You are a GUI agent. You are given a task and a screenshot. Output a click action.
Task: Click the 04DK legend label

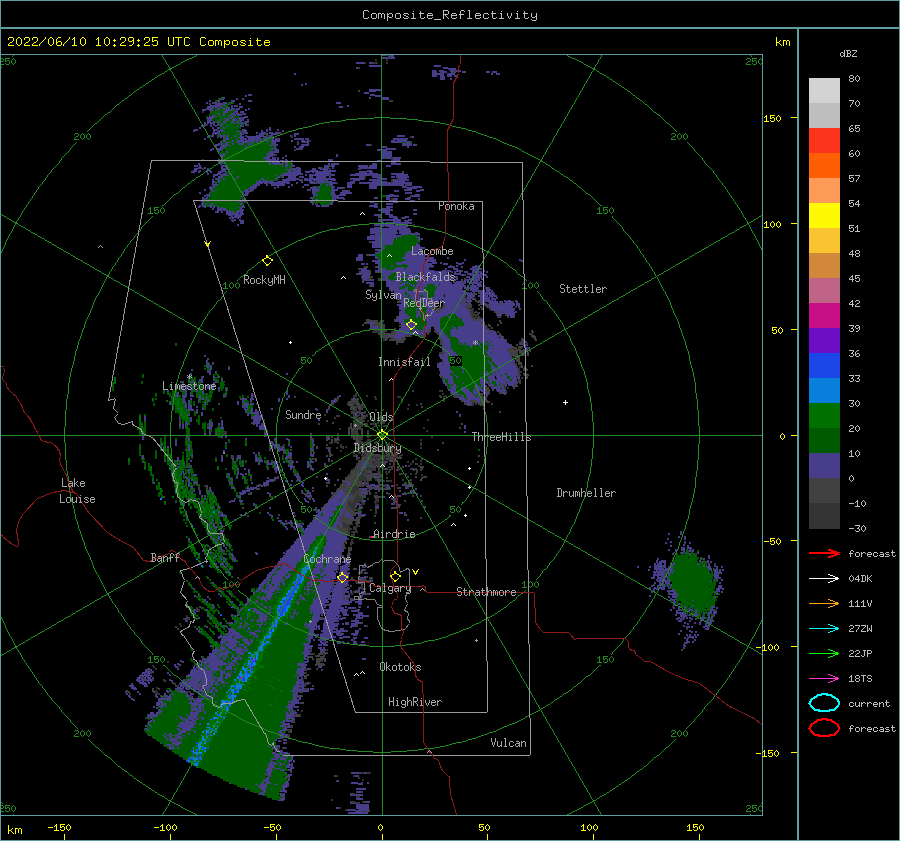click(x=860, y=579)
